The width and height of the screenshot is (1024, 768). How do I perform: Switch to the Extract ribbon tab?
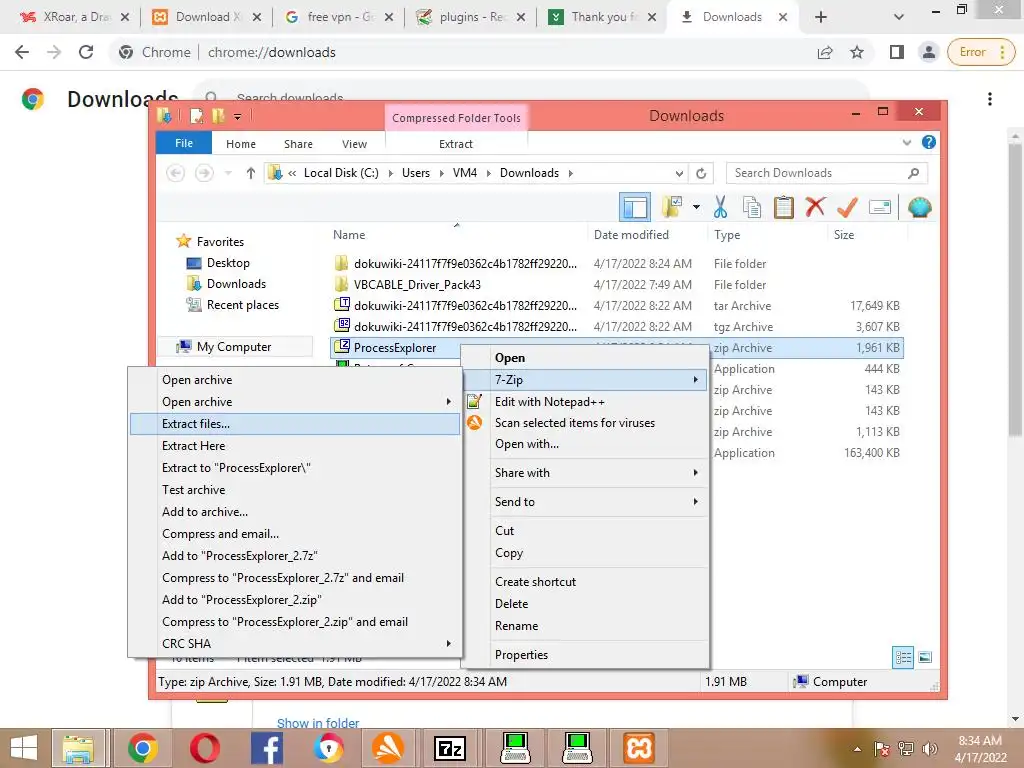point(455,144)
